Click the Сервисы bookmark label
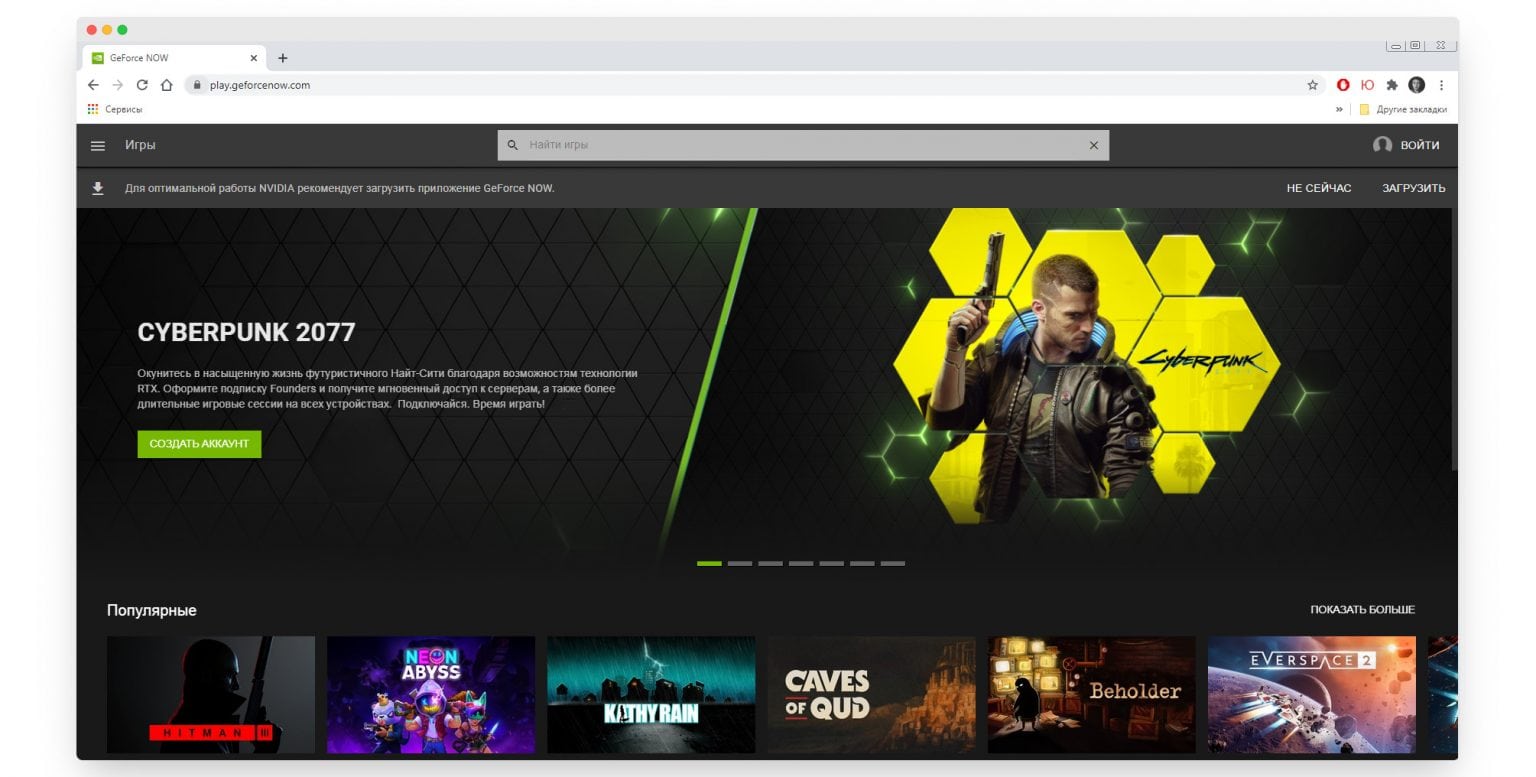 pos(124,109)
